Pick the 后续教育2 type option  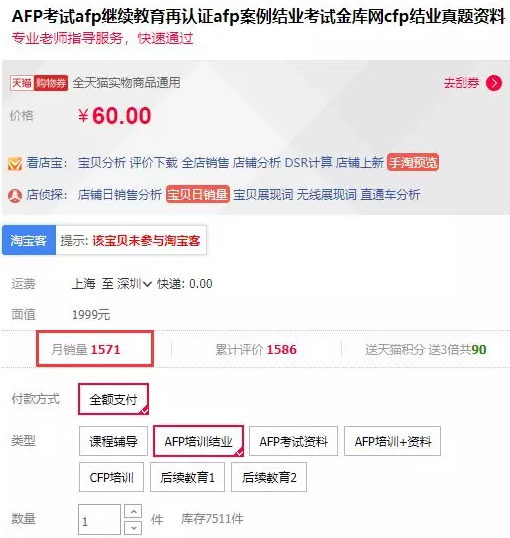tap(269, 477)
